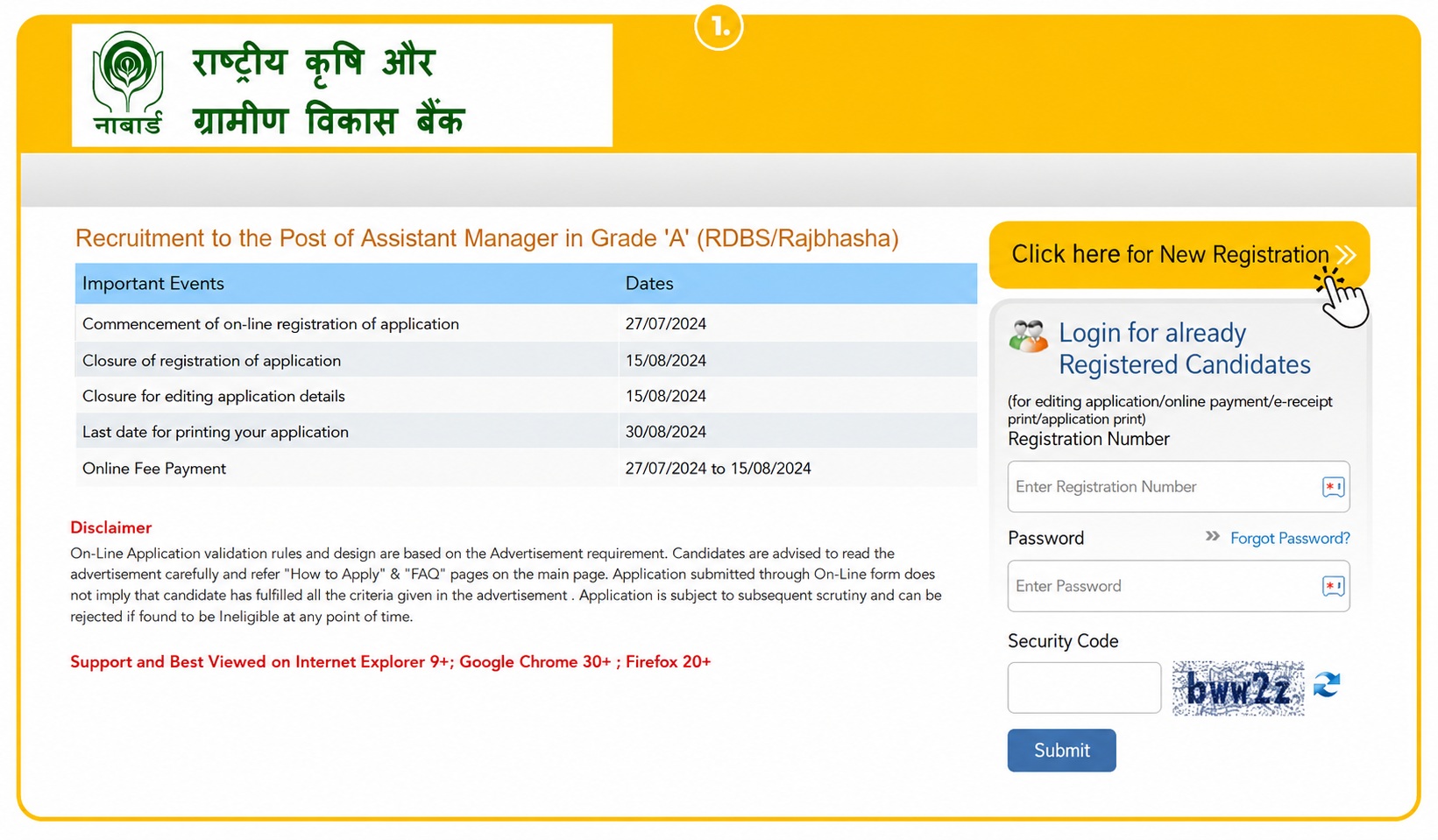Screen dimensions: 1438x840
Task: Click the autofill icon in the Registration Number field
Action: click(x=1333, y=487)
